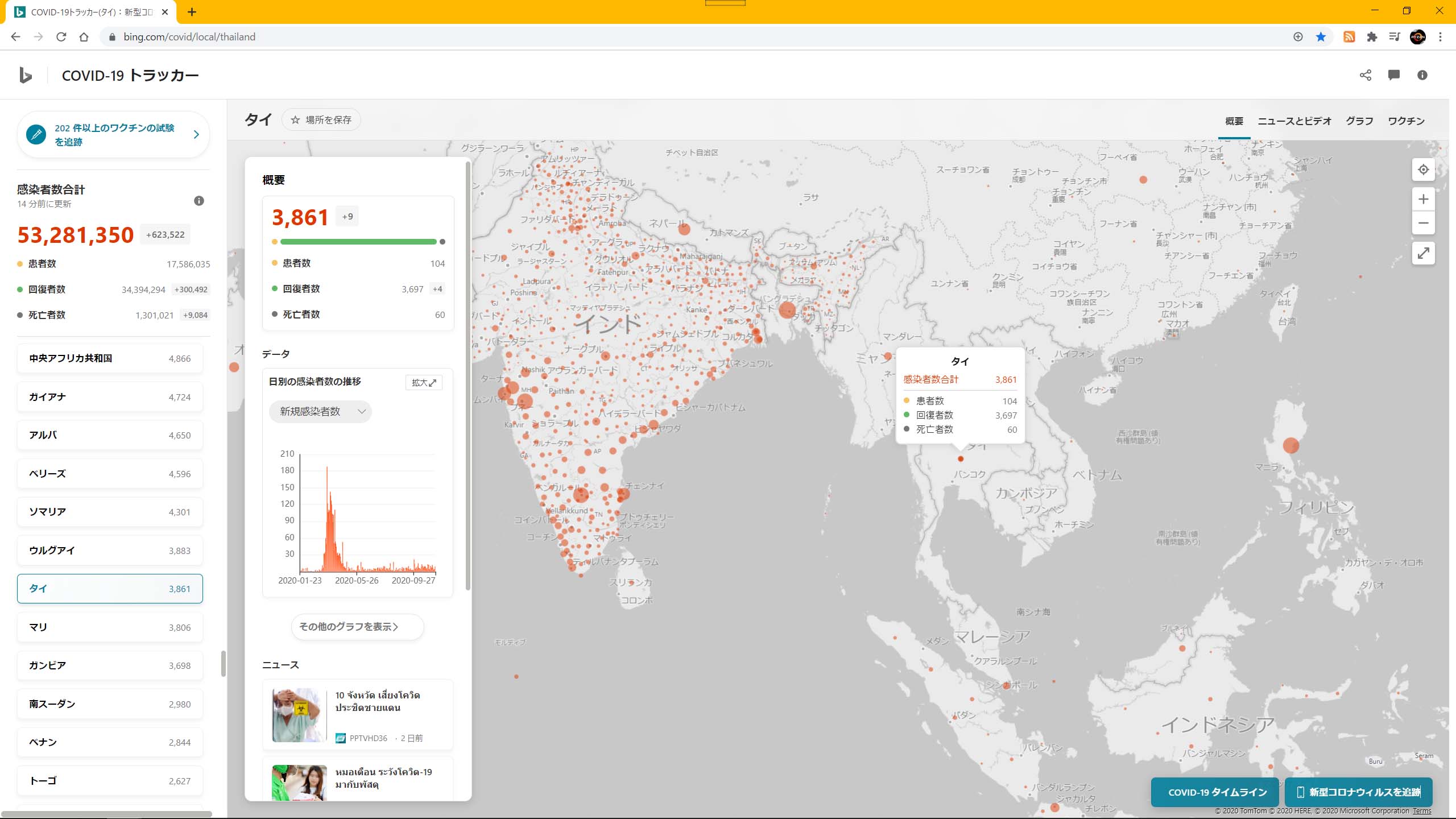The height and width of the screenshot is (819, 1456).
Task: Click the horizontal scrollbar at the bottom of the sidebar
Action: point(106,814)
